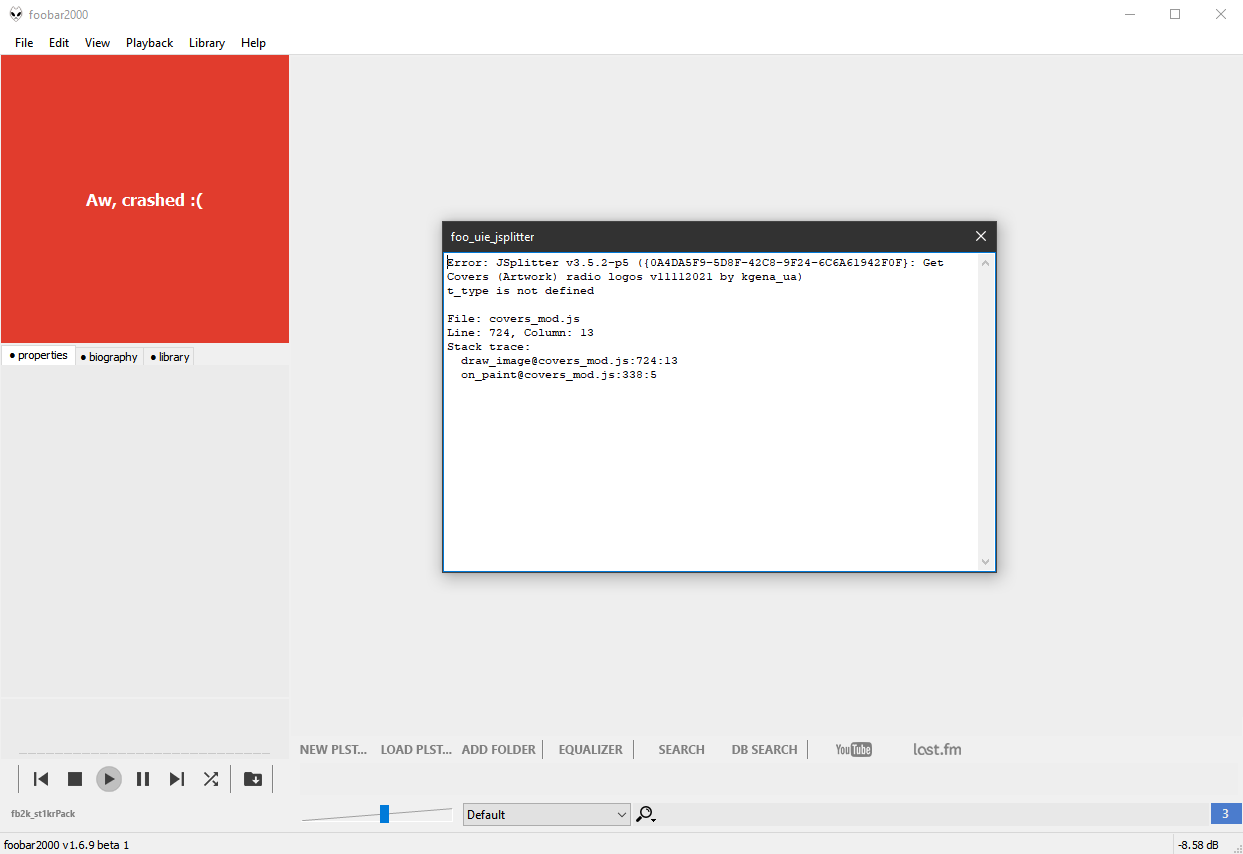Click the blue volume slider handle
Image resolution: width=1243 pixels, height=854 pixels.
click(384, 814)
